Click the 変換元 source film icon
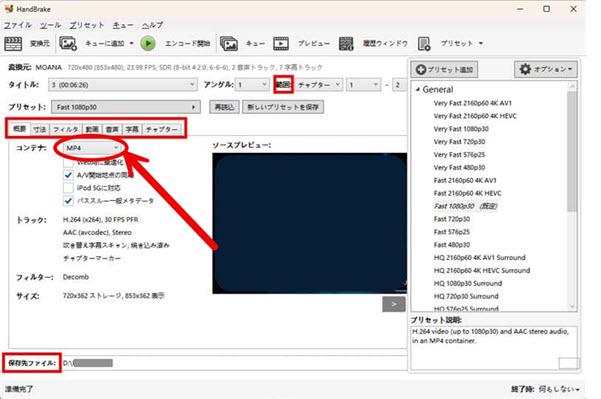Screen dimensions: 601x399 click(13, 43)
